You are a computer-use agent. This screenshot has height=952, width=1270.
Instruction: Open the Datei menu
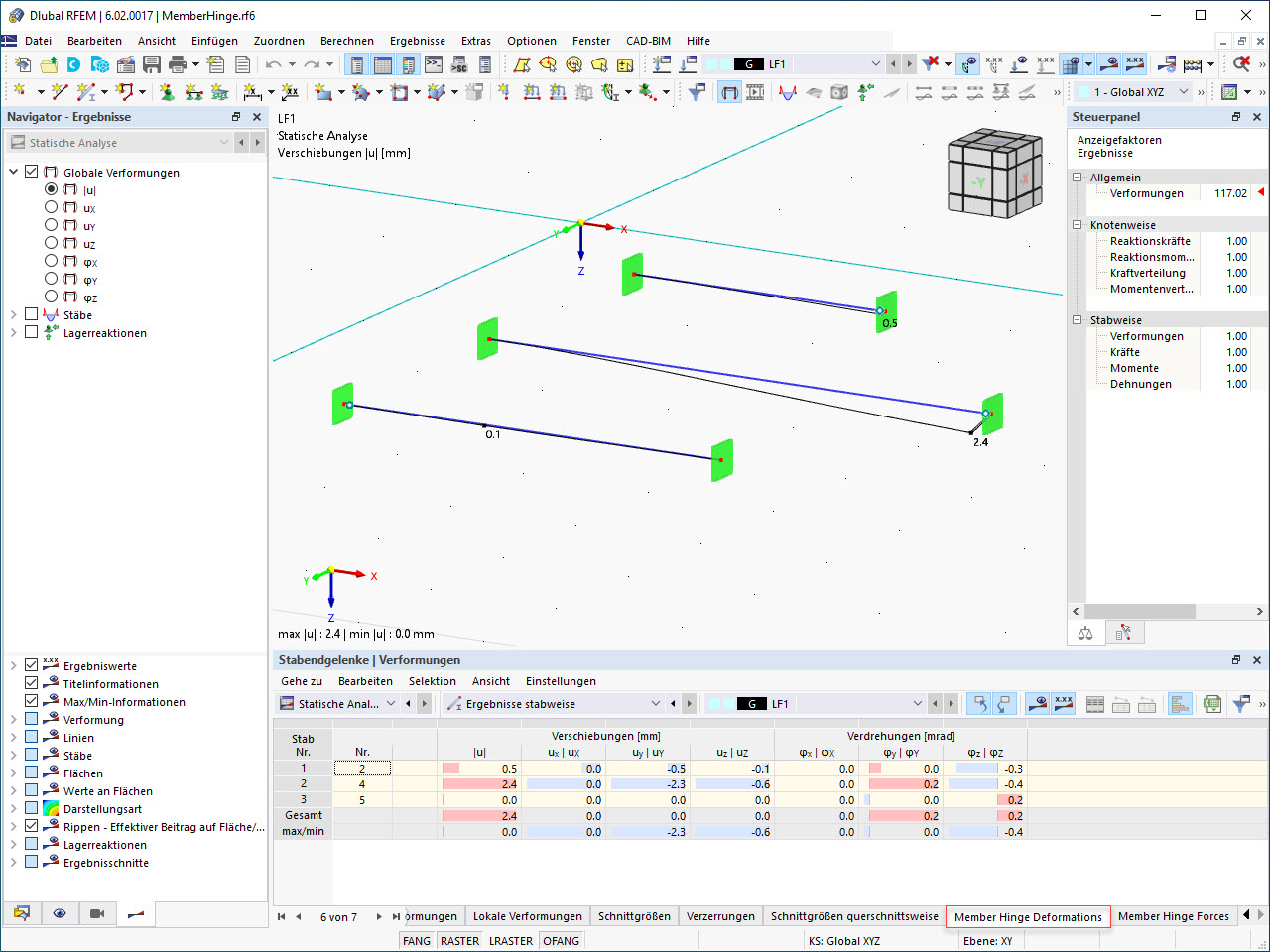[x=39, y=41]
